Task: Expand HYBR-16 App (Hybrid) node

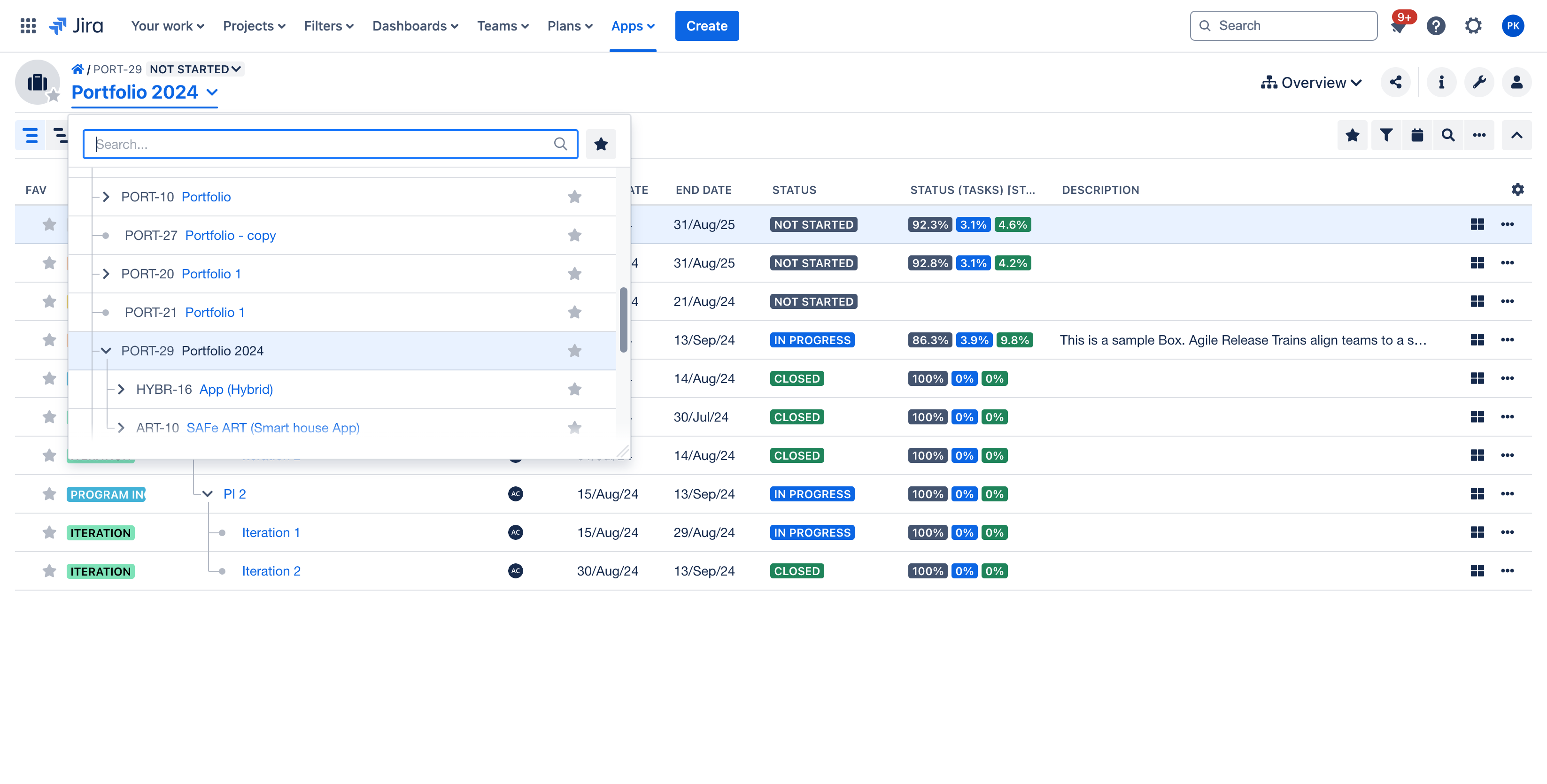Action: [121, 389]
